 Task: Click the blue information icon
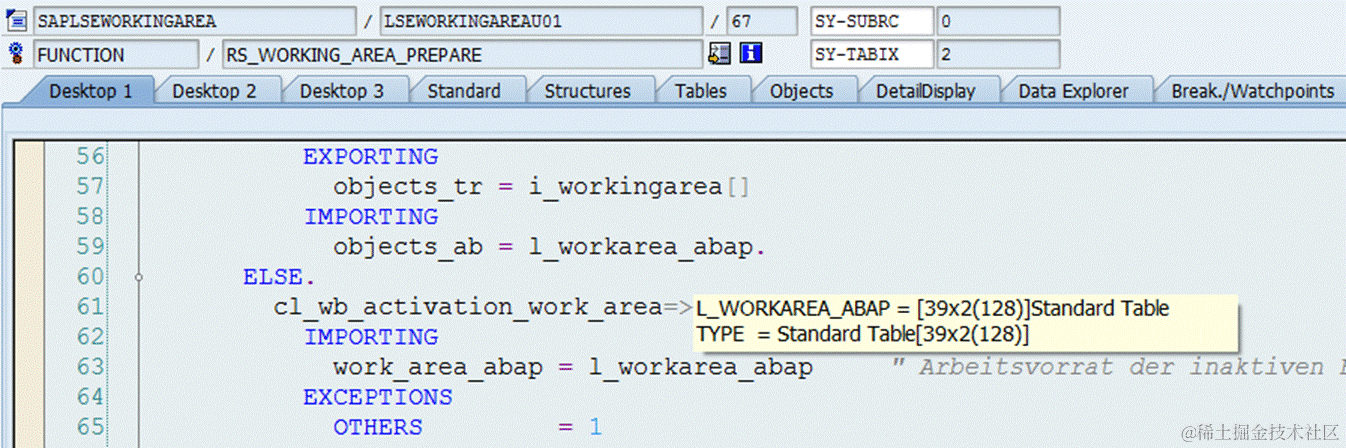751,53
